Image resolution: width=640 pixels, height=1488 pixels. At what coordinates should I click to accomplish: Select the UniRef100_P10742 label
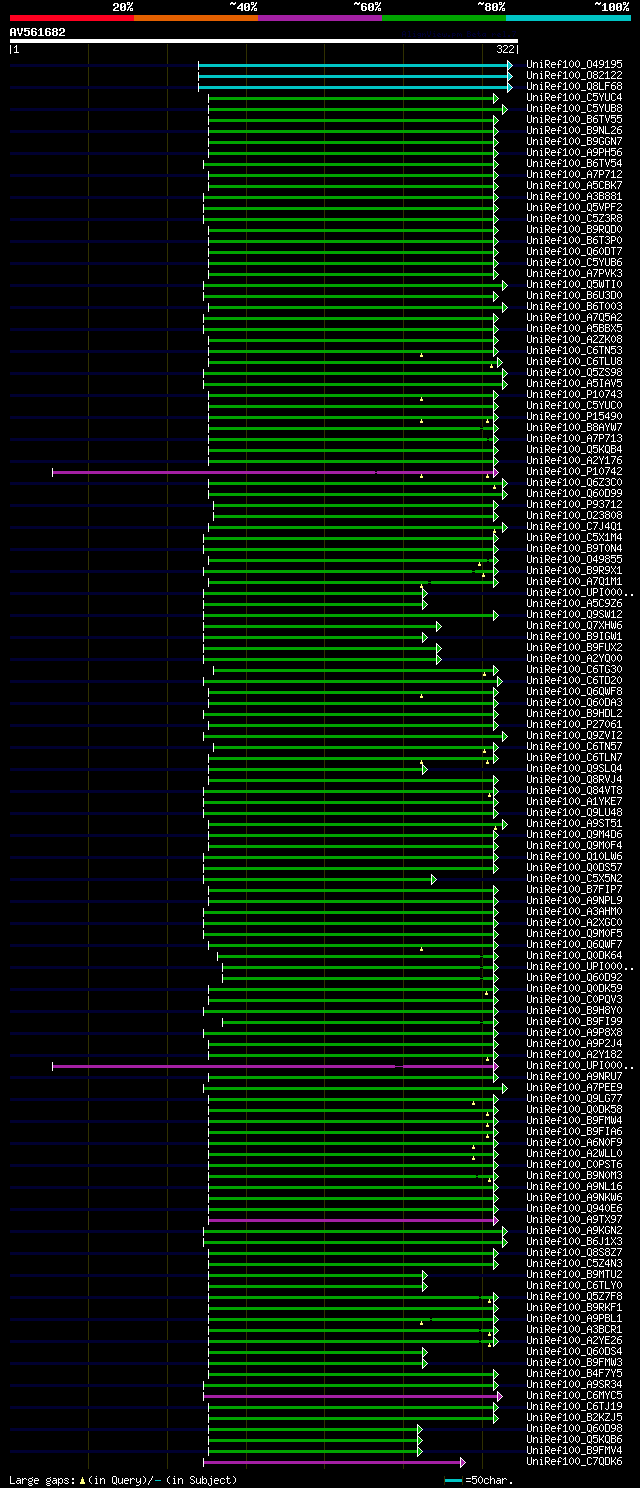point(575,471)
